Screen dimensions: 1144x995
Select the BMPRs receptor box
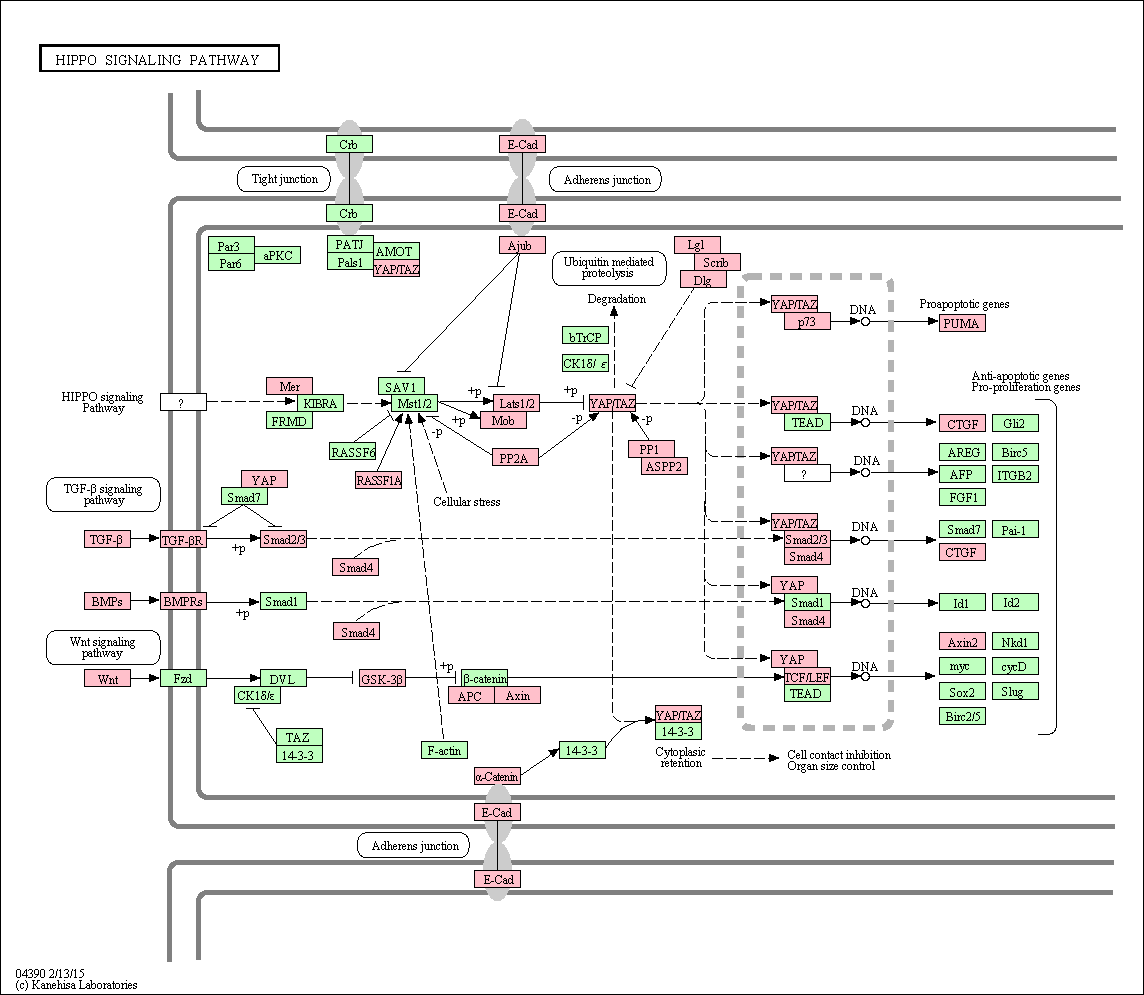(184, 602)
